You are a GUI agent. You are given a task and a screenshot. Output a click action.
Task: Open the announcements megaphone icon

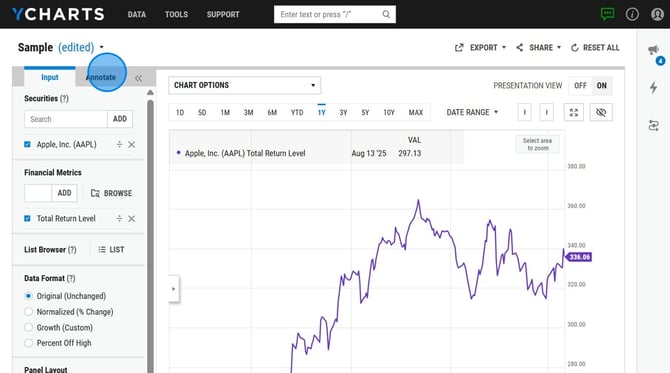pyautogui.click(x=653, y=50)
